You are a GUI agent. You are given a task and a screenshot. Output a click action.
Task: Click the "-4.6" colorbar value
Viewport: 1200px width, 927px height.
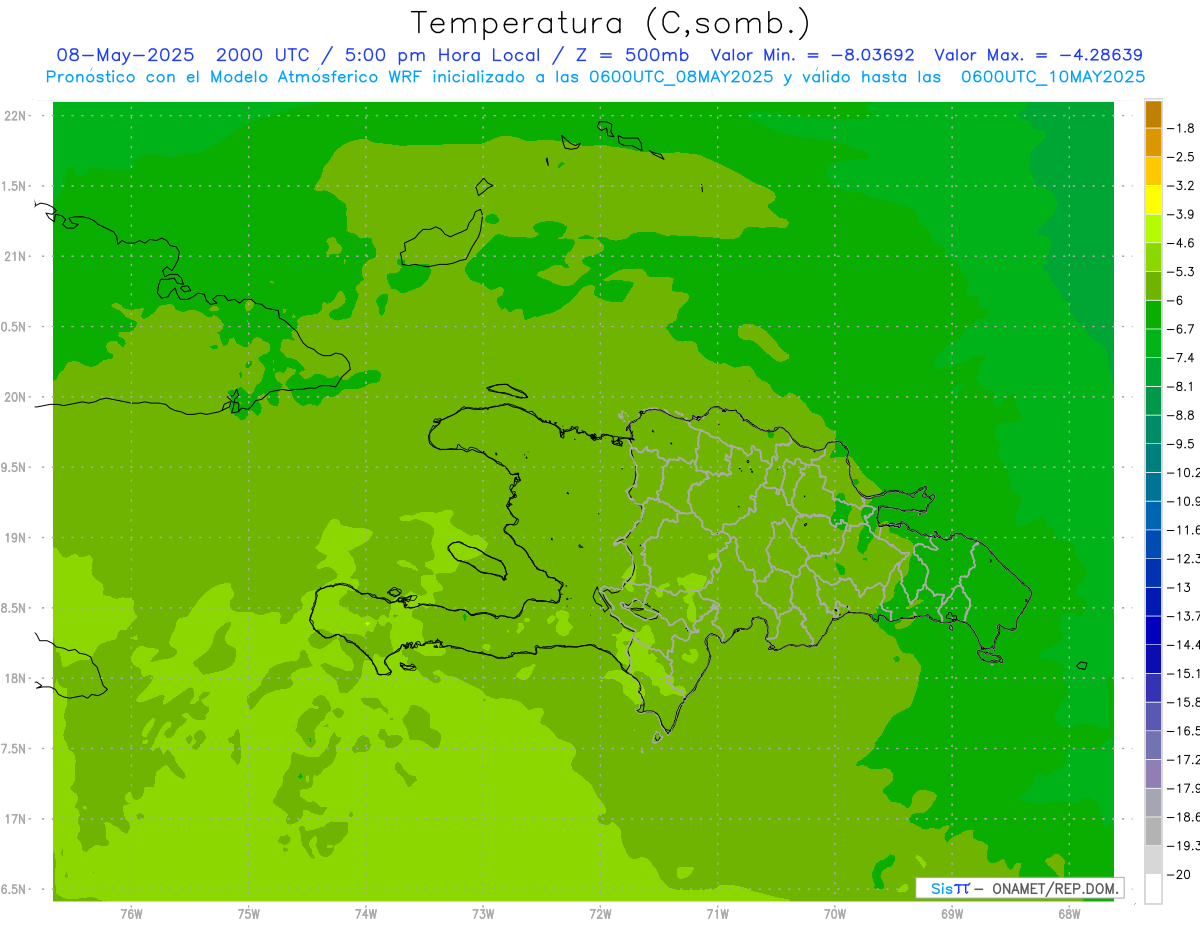(x=1183, y=243)
